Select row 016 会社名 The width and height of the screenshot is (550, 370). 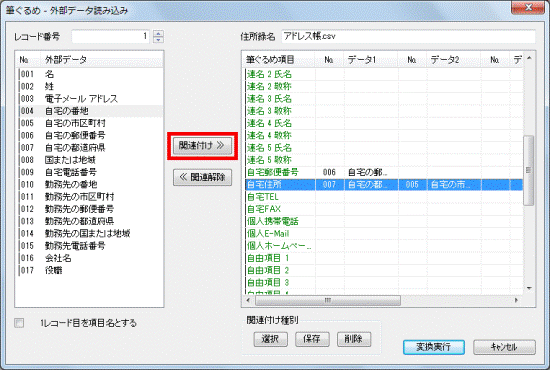(89, 258)
